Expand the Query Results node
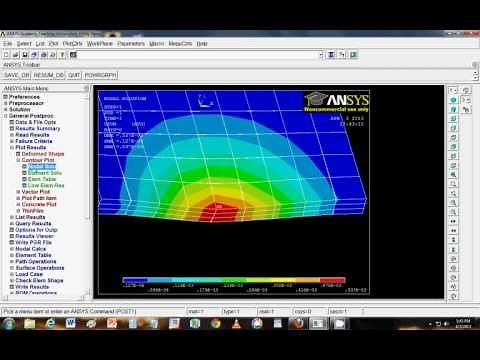Viewport: 480px width, 360px height. (12, 224)
